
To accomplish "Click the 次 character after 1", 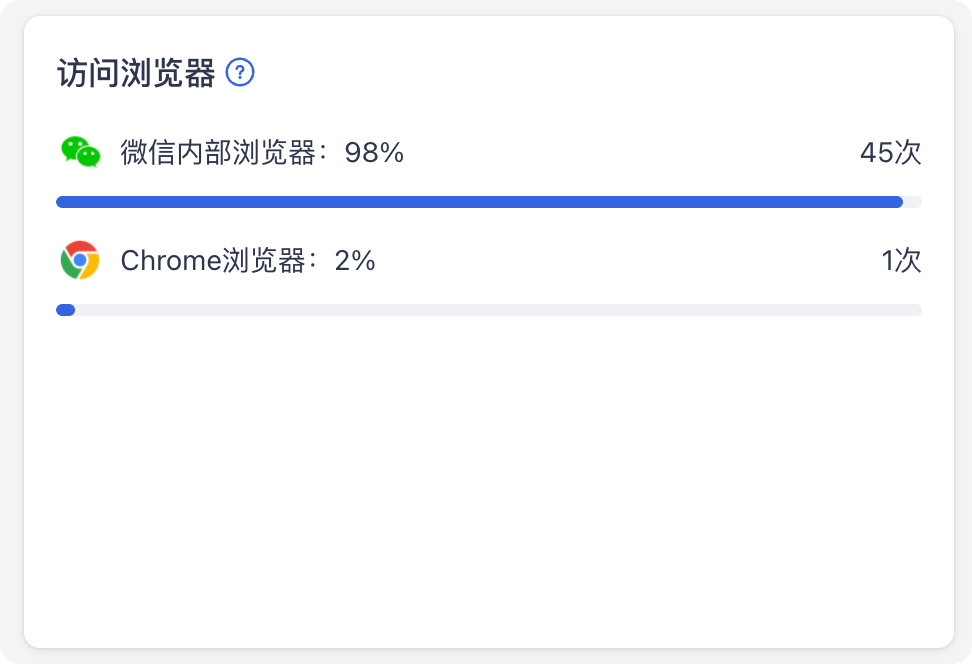I will coord(908,260).
